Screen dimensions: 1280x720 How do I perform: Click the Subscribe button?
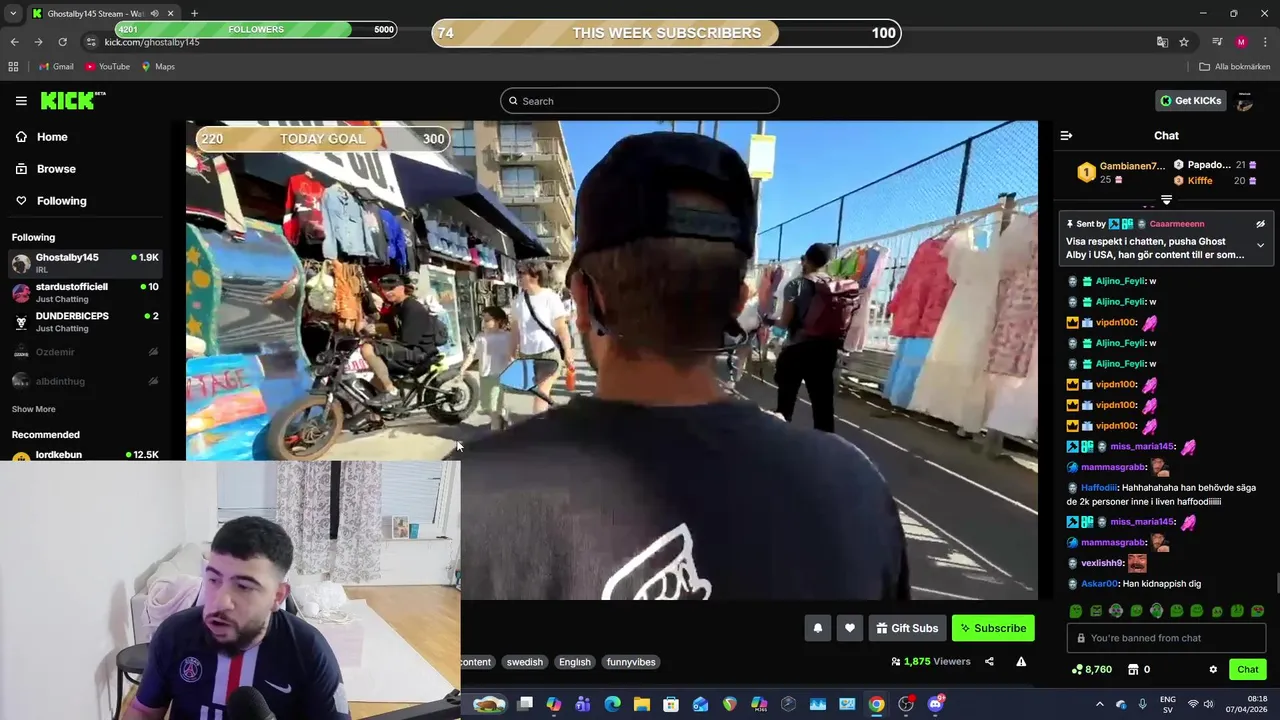(x=993, y=628)
